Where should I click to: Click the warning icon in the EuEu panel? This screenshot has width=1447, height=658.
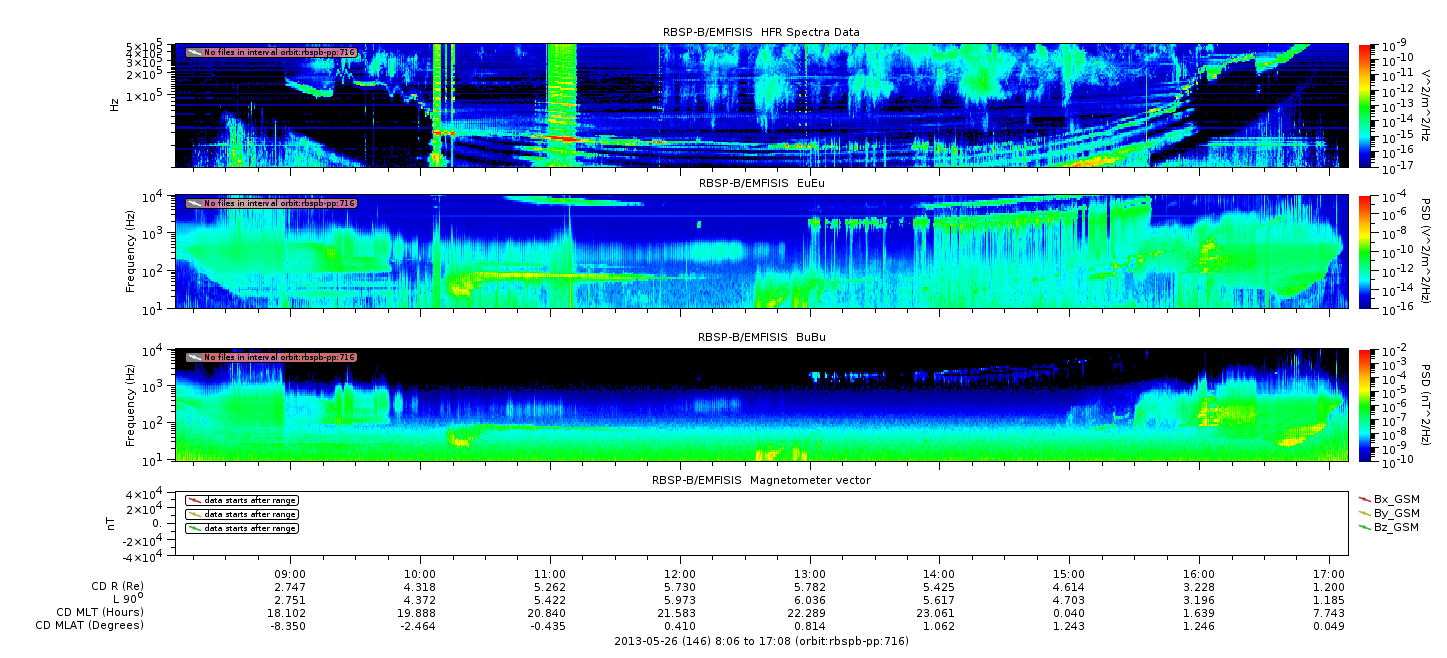194,203
